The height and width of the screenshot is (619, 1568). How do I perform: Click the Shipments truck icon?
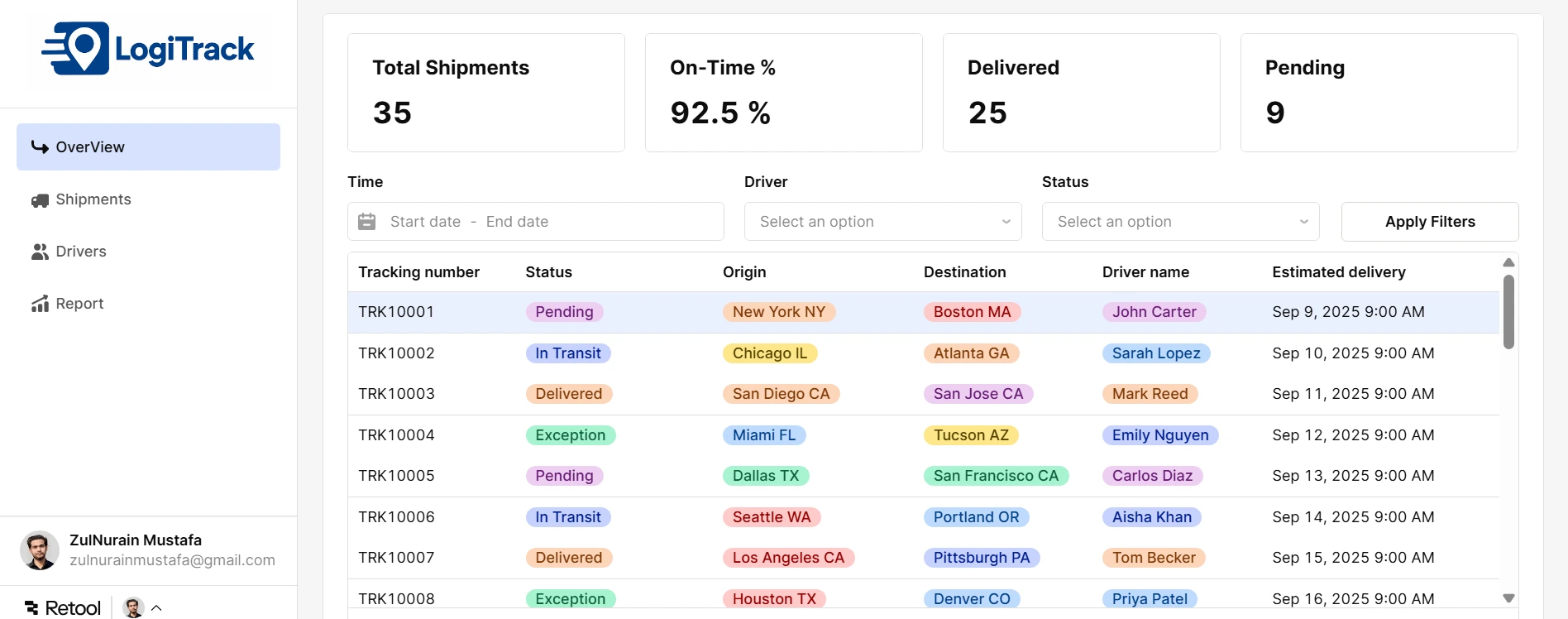tap(40, 200)
